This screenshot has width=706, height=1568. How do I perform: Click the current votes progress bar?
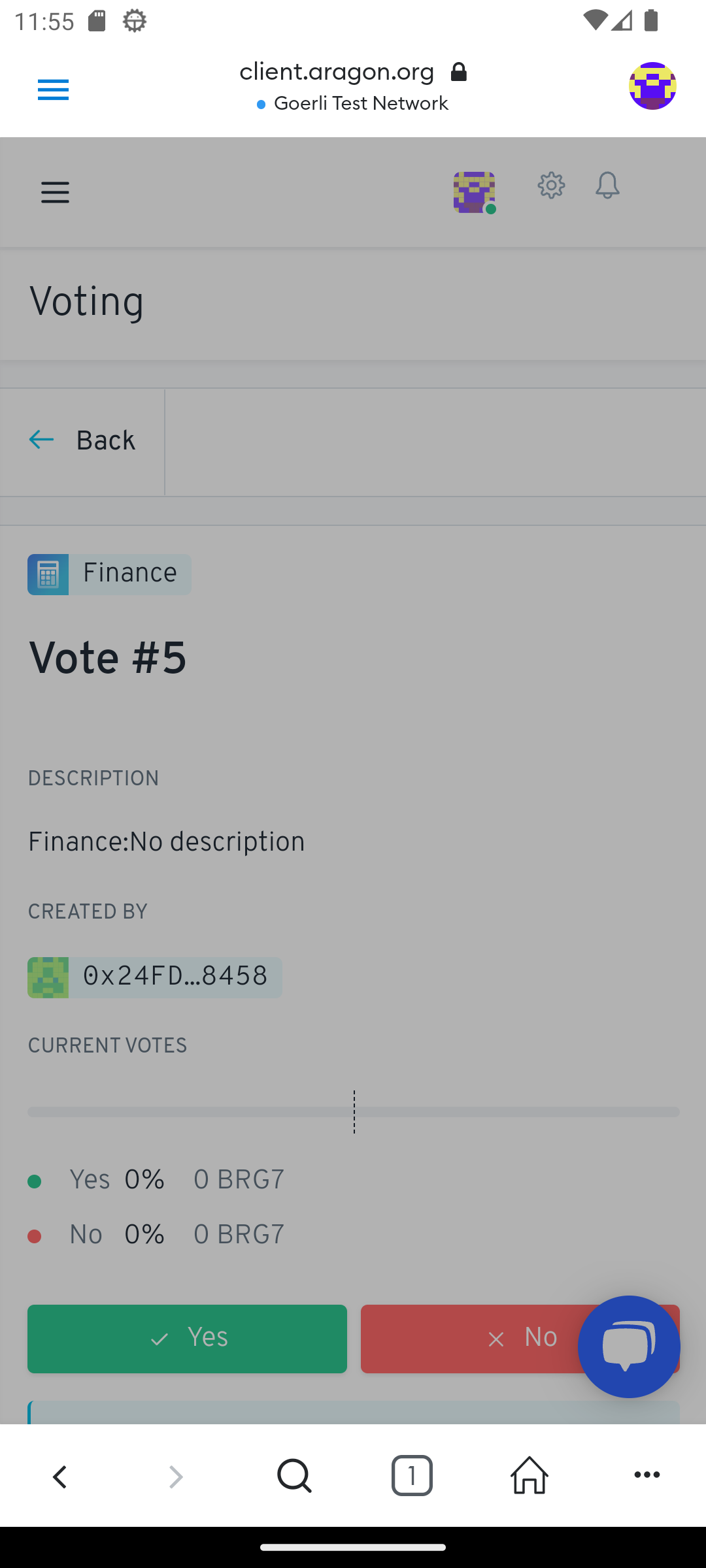point(353,1112)
